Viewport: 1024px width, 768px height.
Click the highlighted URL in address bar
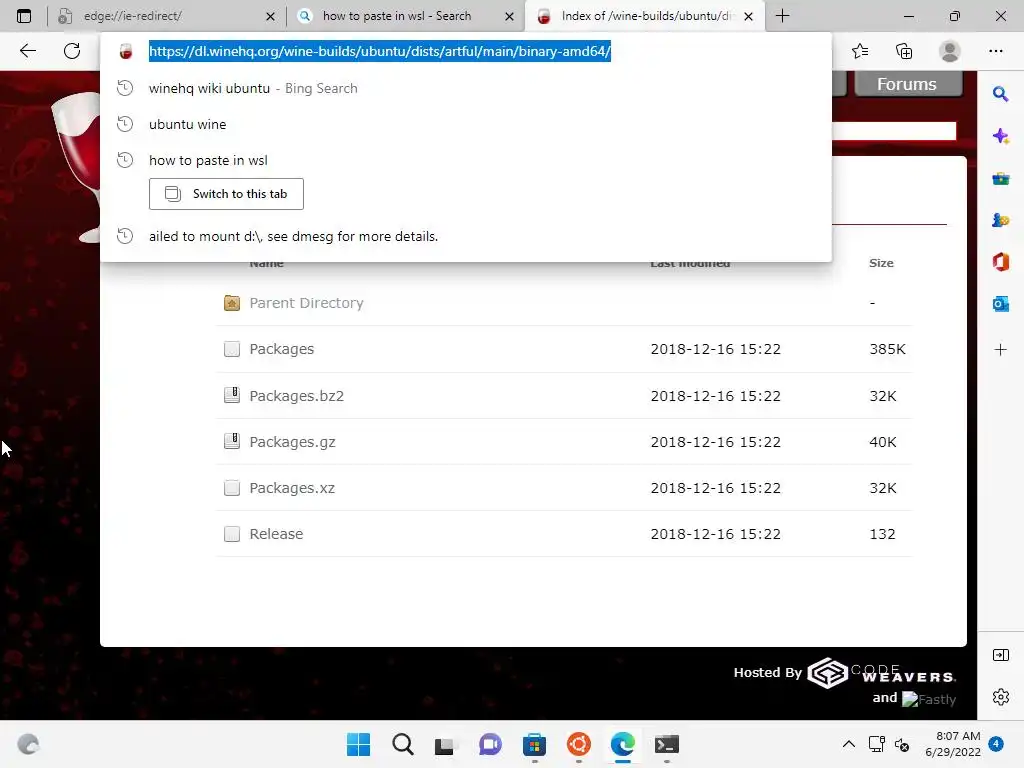[x=379, y=51]
